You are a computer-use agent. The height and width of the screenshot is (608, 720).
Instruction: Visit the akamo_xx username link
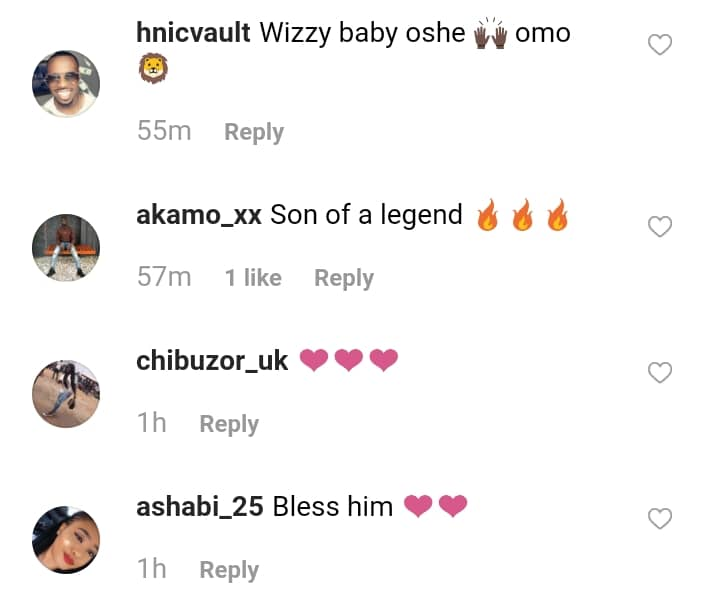click(199, 214)
